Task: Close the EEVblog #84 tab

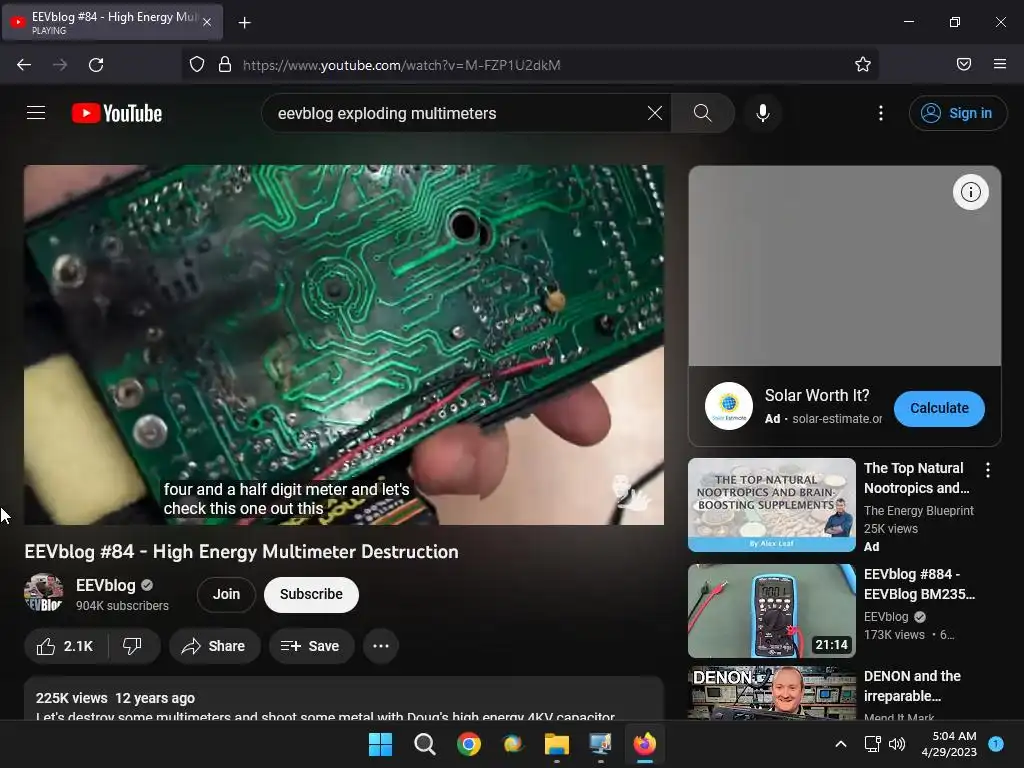Action: click(x=206, y=22)
